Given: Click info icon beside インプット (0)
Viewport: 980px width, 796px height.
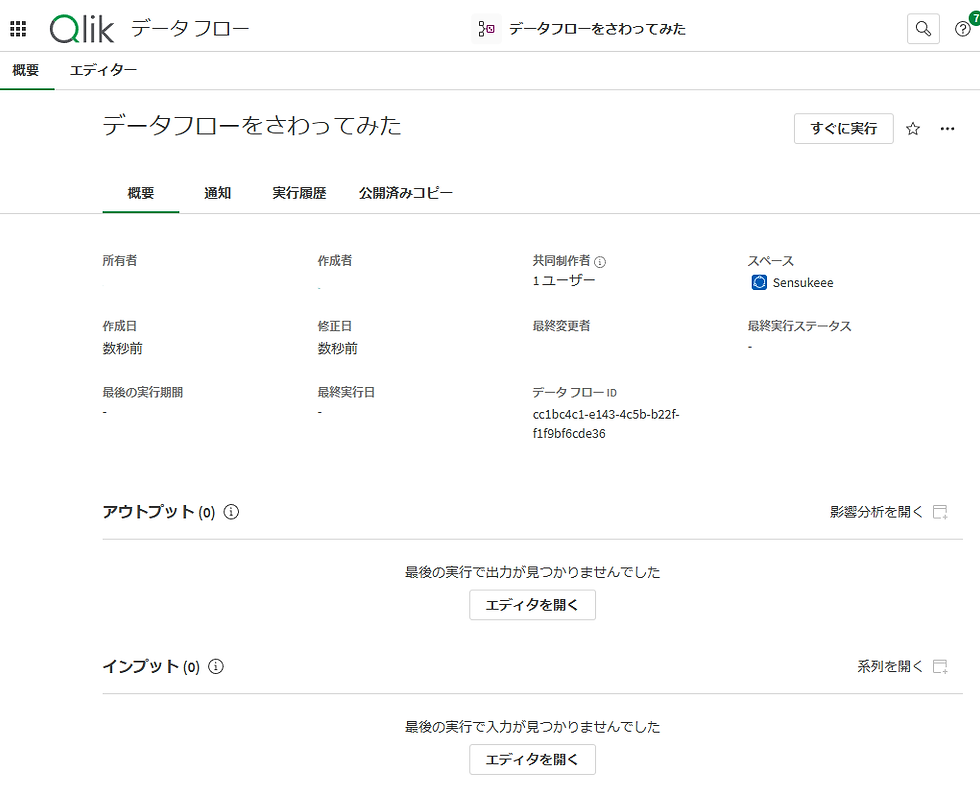Looking at the screenshot, I should [216, 666].
